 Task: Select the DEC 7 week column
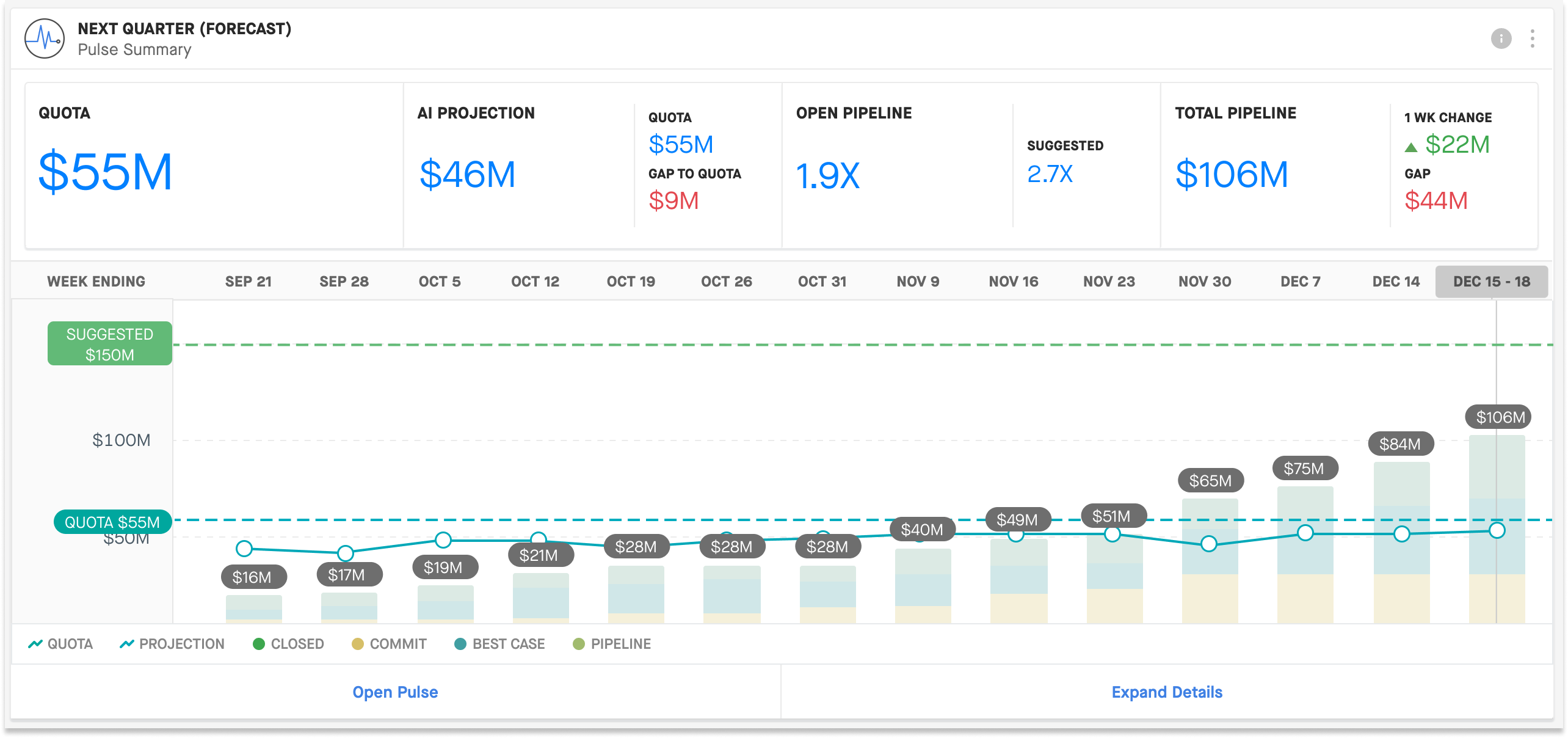click(x=1301, y=282)
